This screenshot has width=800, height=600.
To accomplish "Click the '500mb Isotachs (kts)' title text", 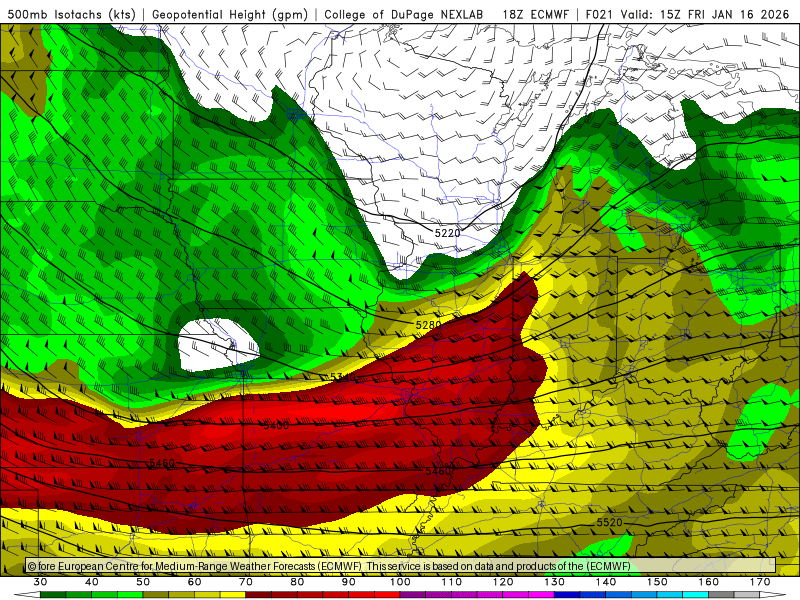I will [71, 14].
